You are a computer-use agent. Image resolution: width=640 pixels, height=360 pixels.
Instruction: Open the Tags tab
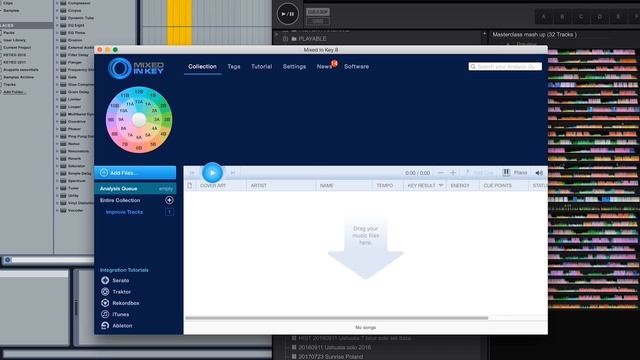234,66
